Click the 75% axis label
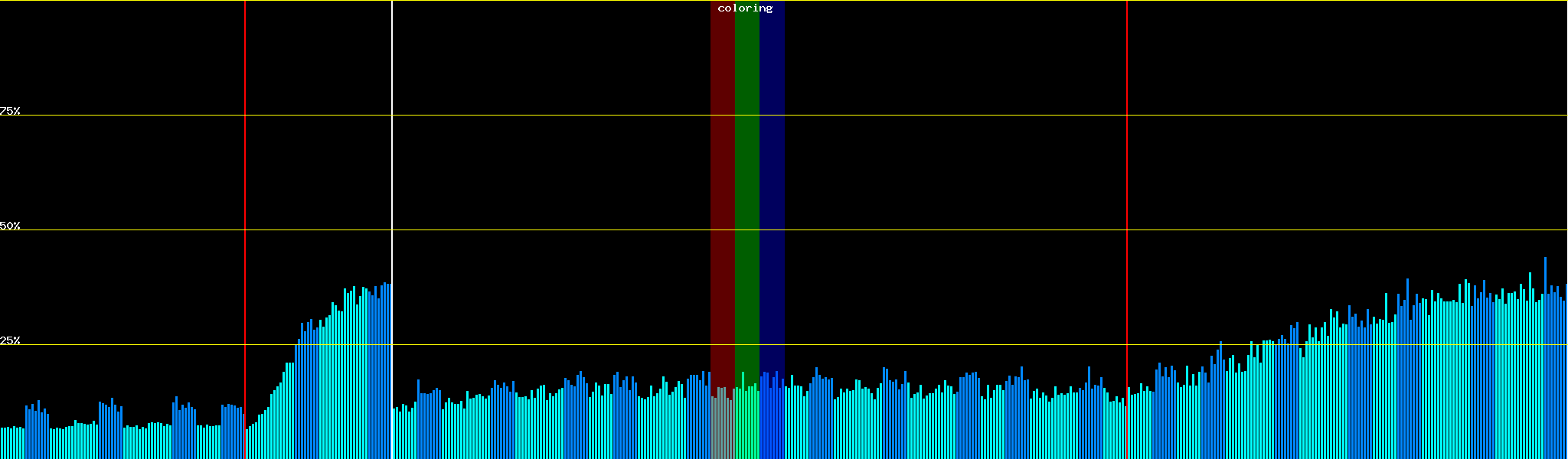This screenshot has height=459, width=1568. point(10,111)
